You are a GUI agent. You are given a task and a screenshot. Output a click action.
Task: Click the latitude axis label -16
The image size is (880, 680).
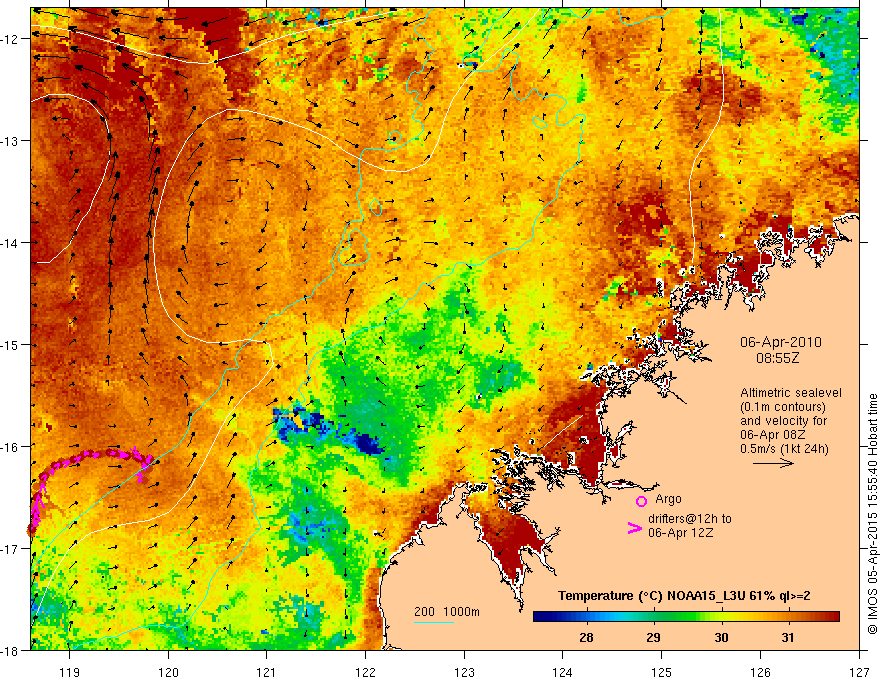[10, 447]
